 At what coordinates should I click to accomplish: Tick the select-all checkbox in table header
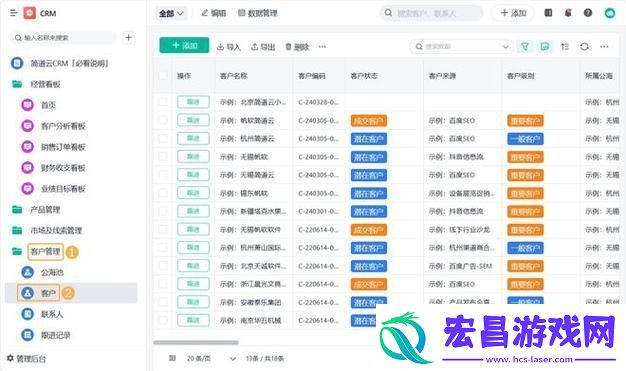163,75
